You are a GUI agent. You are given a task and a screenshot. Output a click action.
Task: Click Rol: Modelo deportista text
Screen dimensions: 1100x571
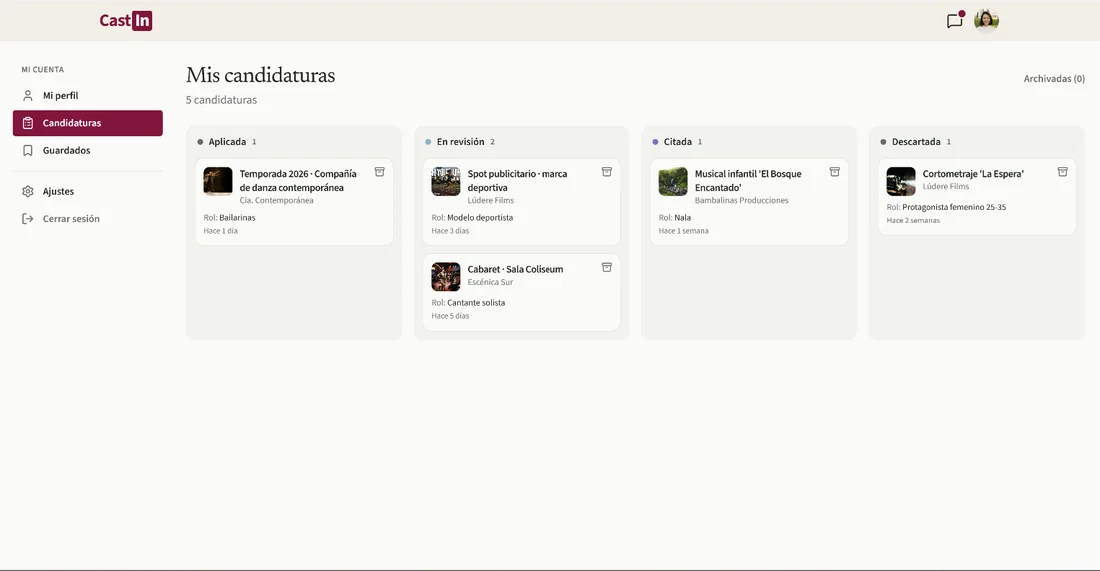click(x=472, y=217)
